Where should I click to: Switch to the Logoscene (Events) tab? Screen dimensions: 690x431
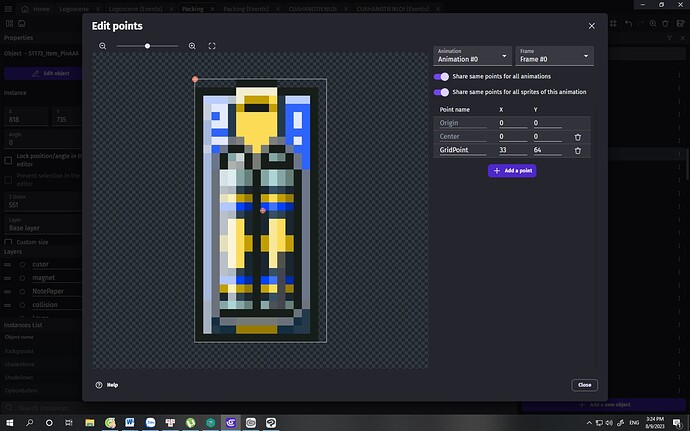(135, 9)
